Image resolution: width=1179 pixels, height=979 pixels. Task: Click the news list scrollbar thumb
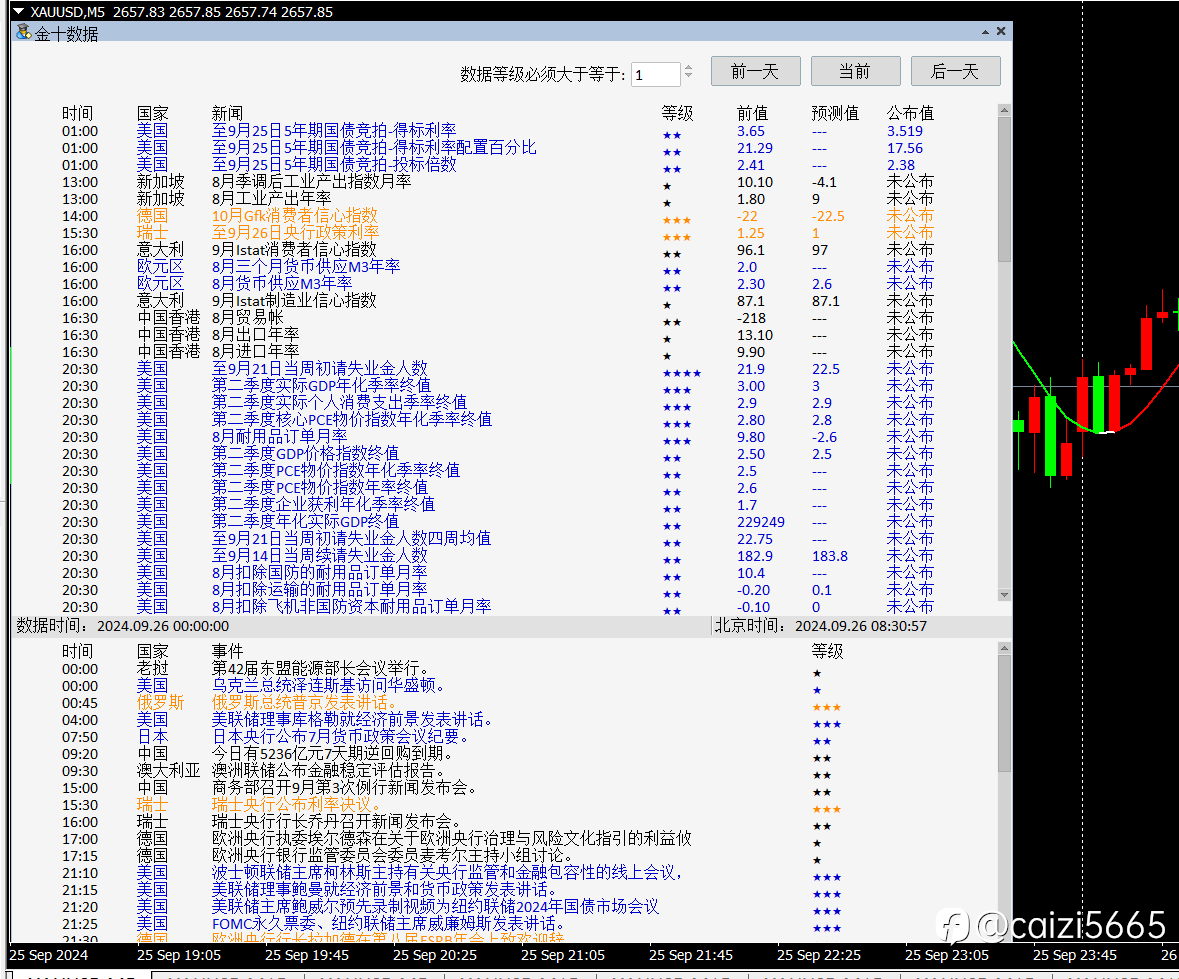tap(1004, 189)
